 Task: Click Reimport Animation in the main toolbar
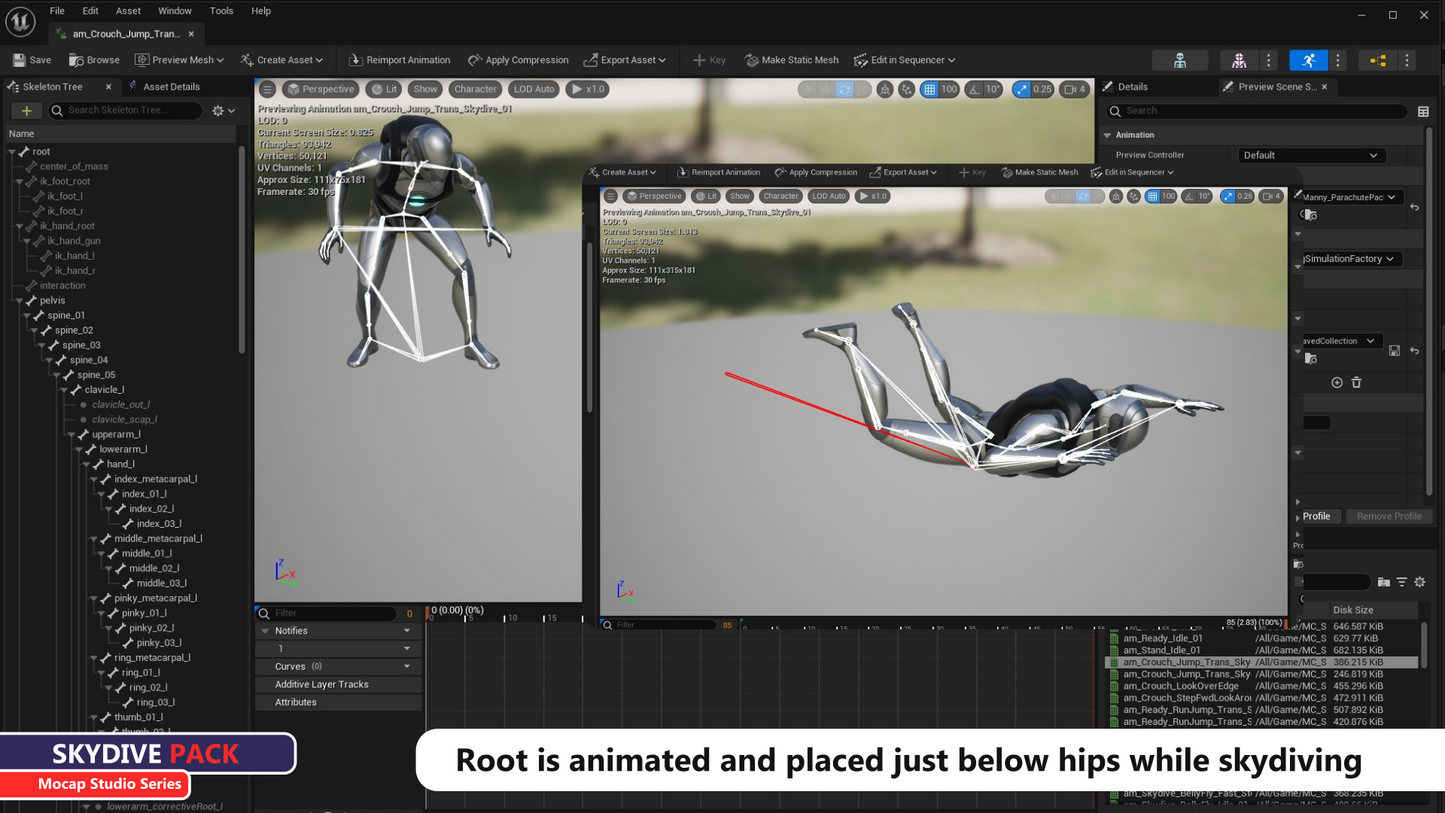click(398, 60)
